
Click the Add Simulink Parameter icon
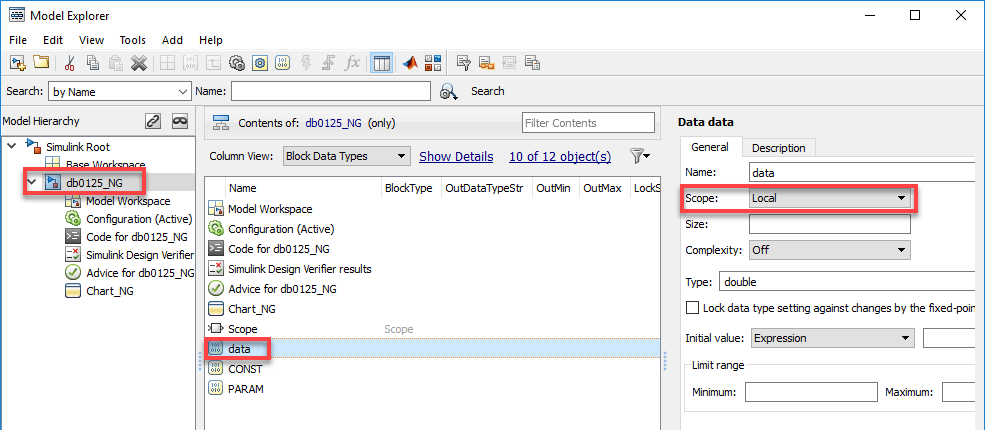tap(190, 63)
